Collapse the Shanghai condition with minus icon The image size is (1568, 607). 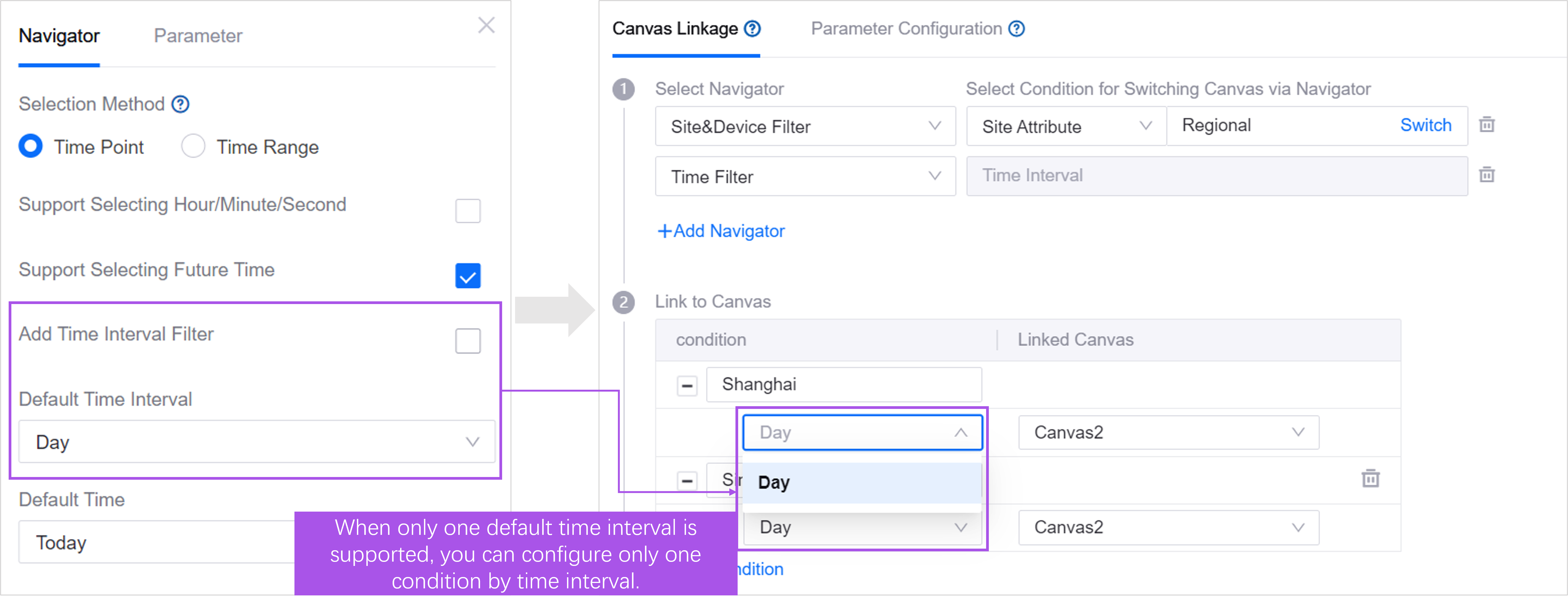(687, 386)
